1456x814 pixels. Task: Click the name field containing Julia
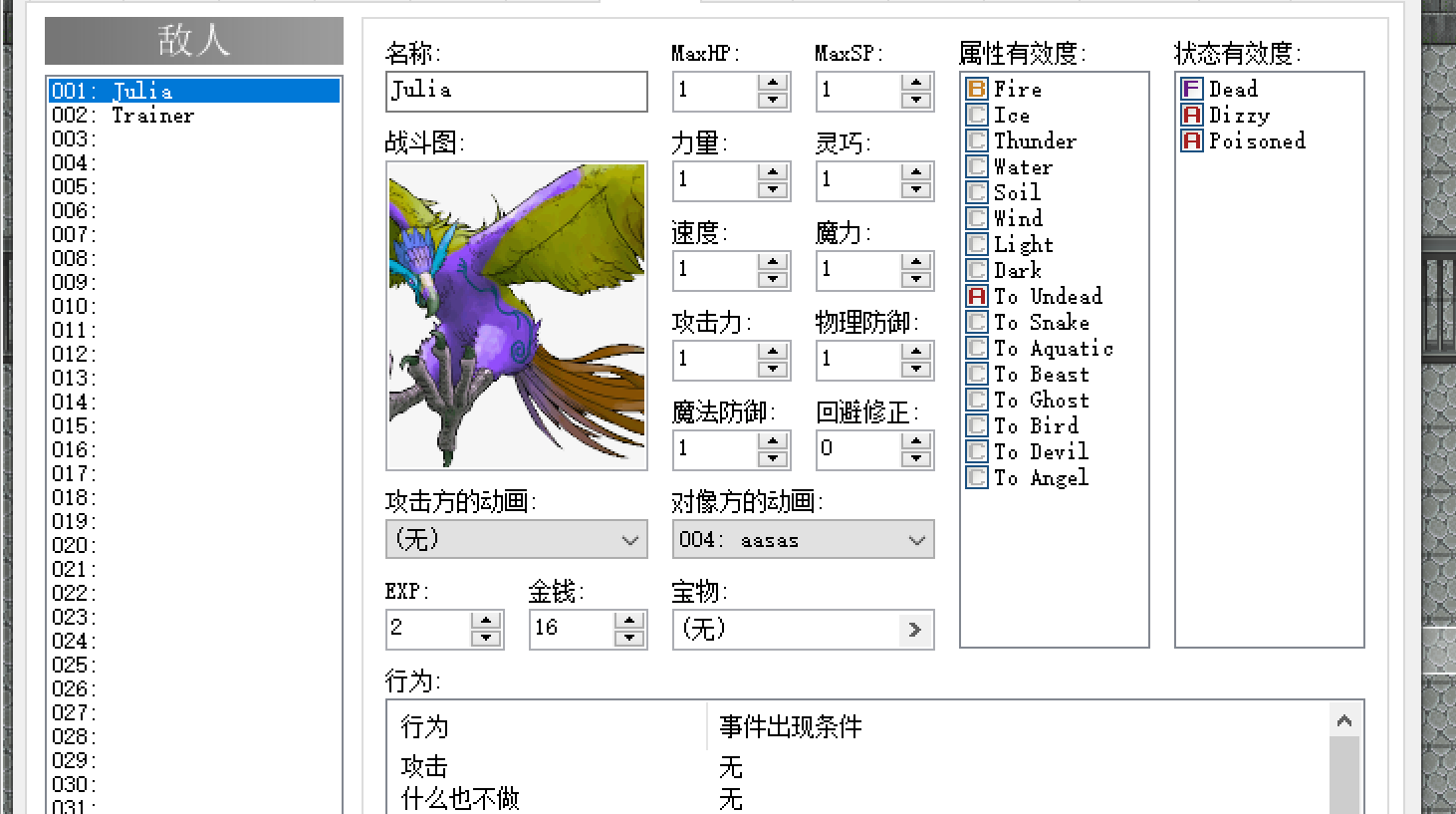(x=516, y=91)
